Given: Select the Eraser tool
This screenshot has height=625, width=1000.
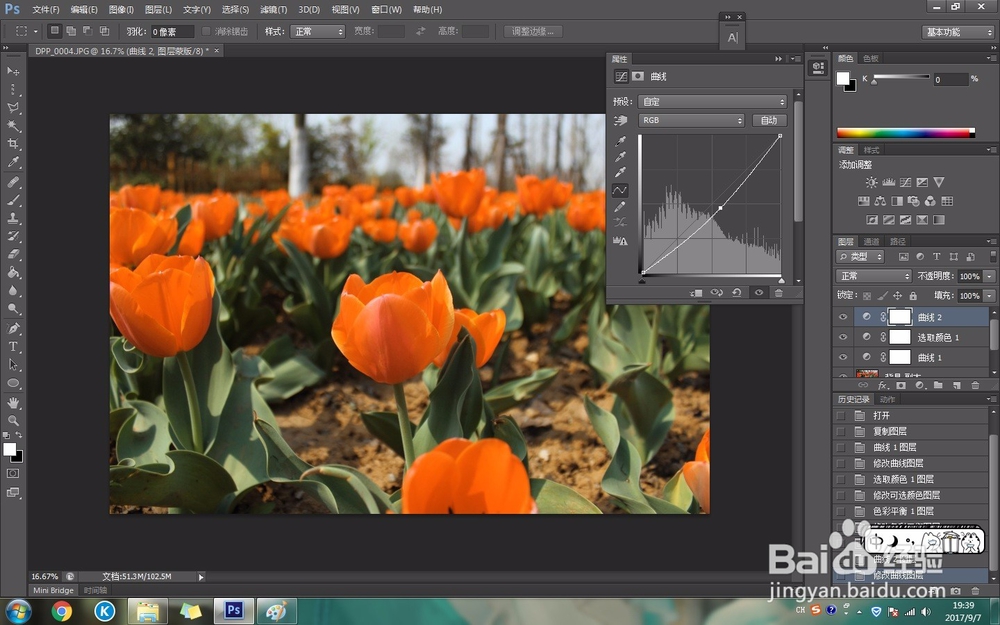Looking at the screenshot, I should 13,254.
